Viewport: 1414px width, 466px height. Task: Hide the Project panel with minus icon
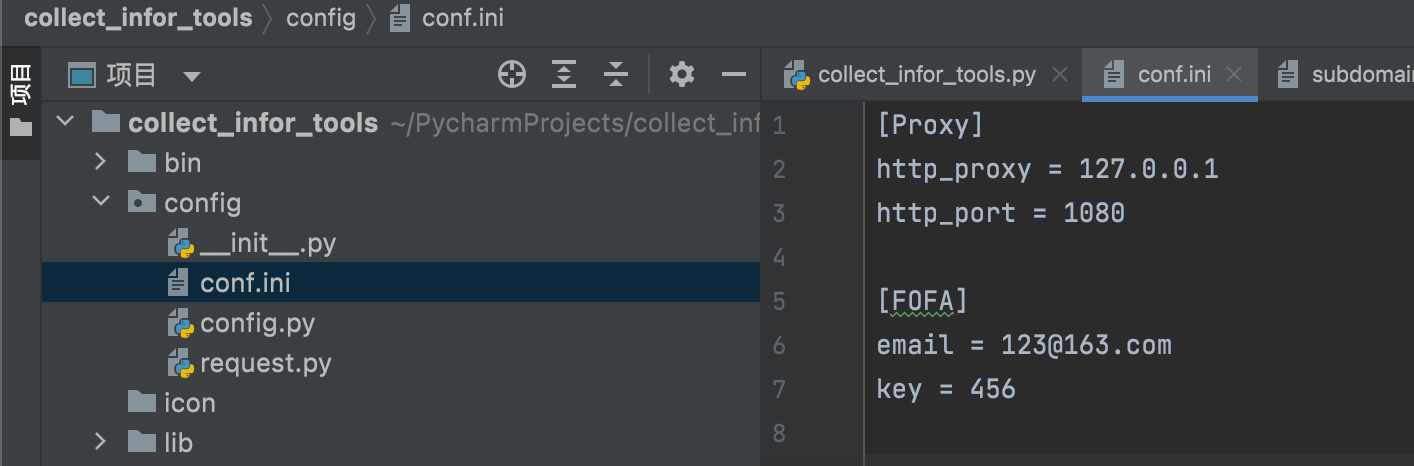click(x=734, y=74)
